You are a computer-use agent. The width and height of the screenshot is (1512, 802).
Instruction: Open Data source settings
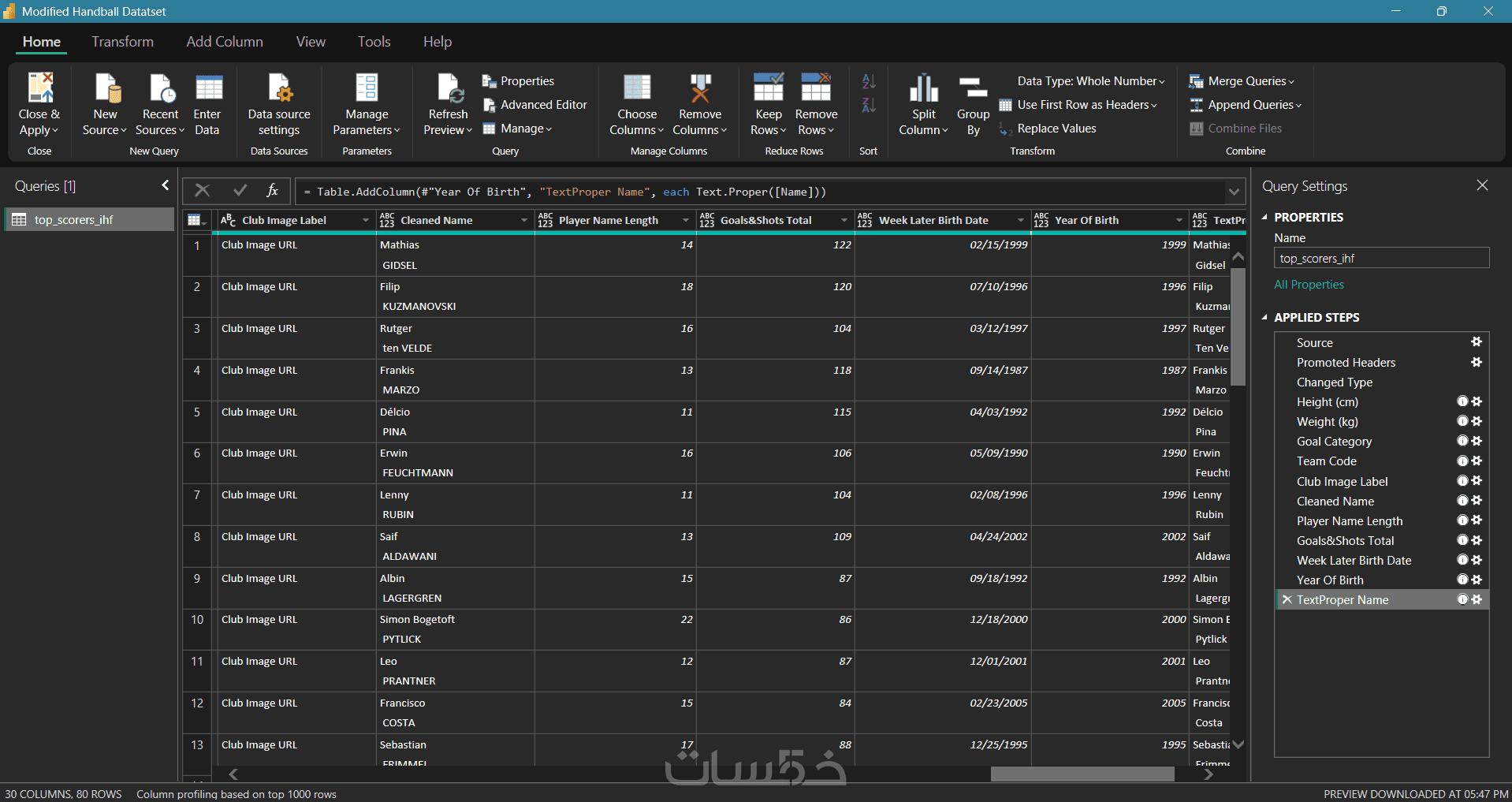[x=279, y=105]
